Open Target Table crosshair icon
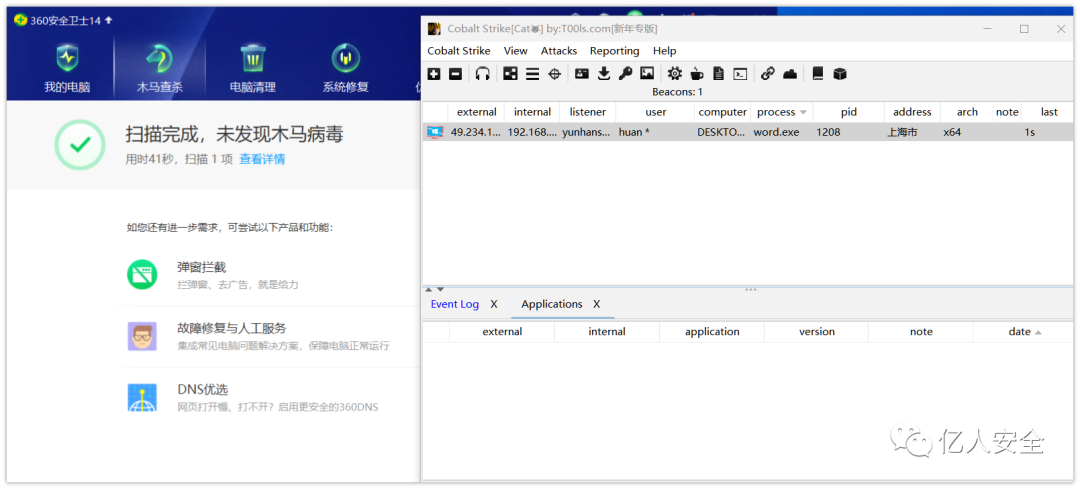This screenshot has width=1080, height=489. (x=554, y=74)
